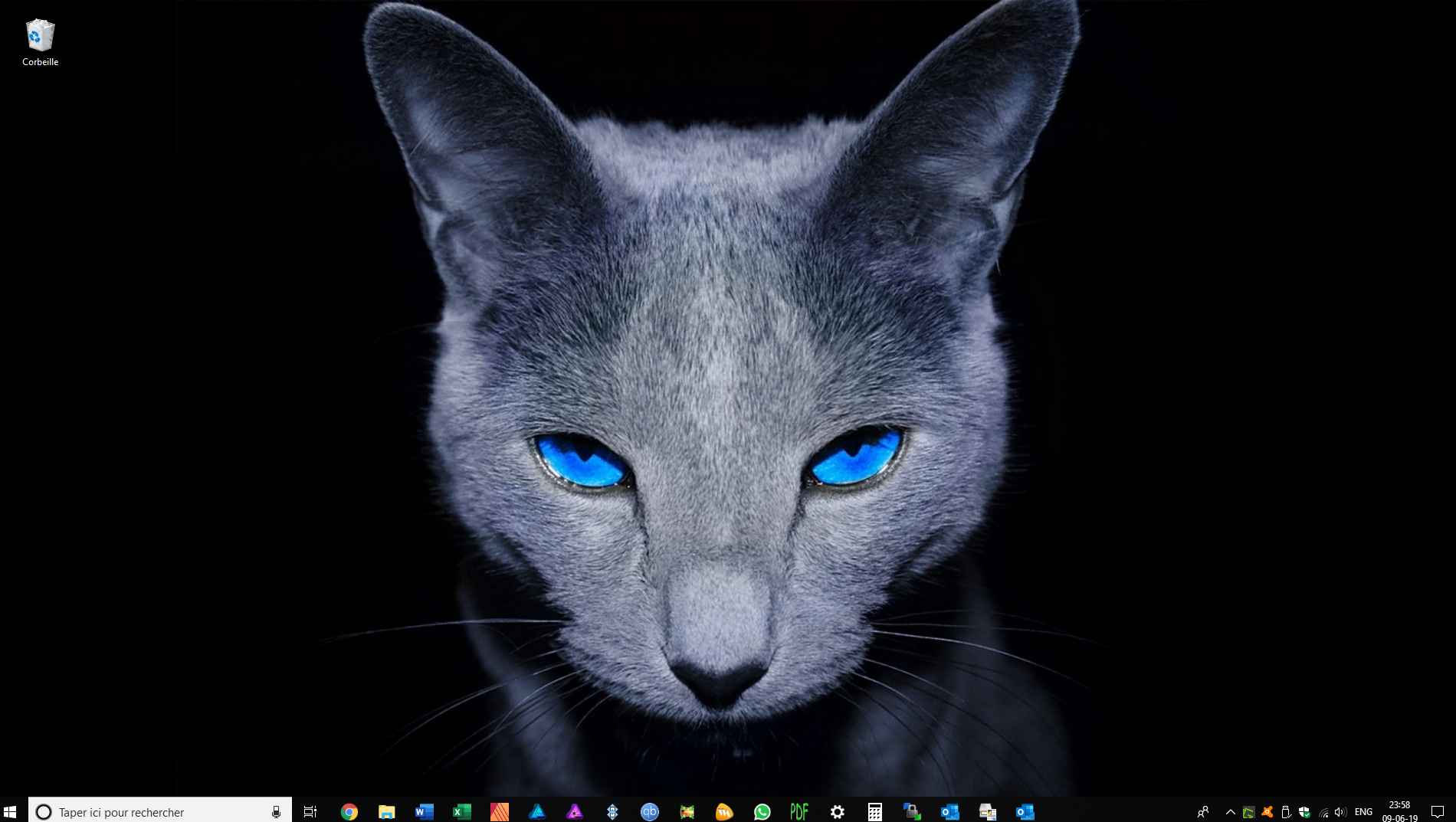Viewport: 1456px width, 822px height.
Task: Open the monitor with padlock icon
Action: [912, 812]
